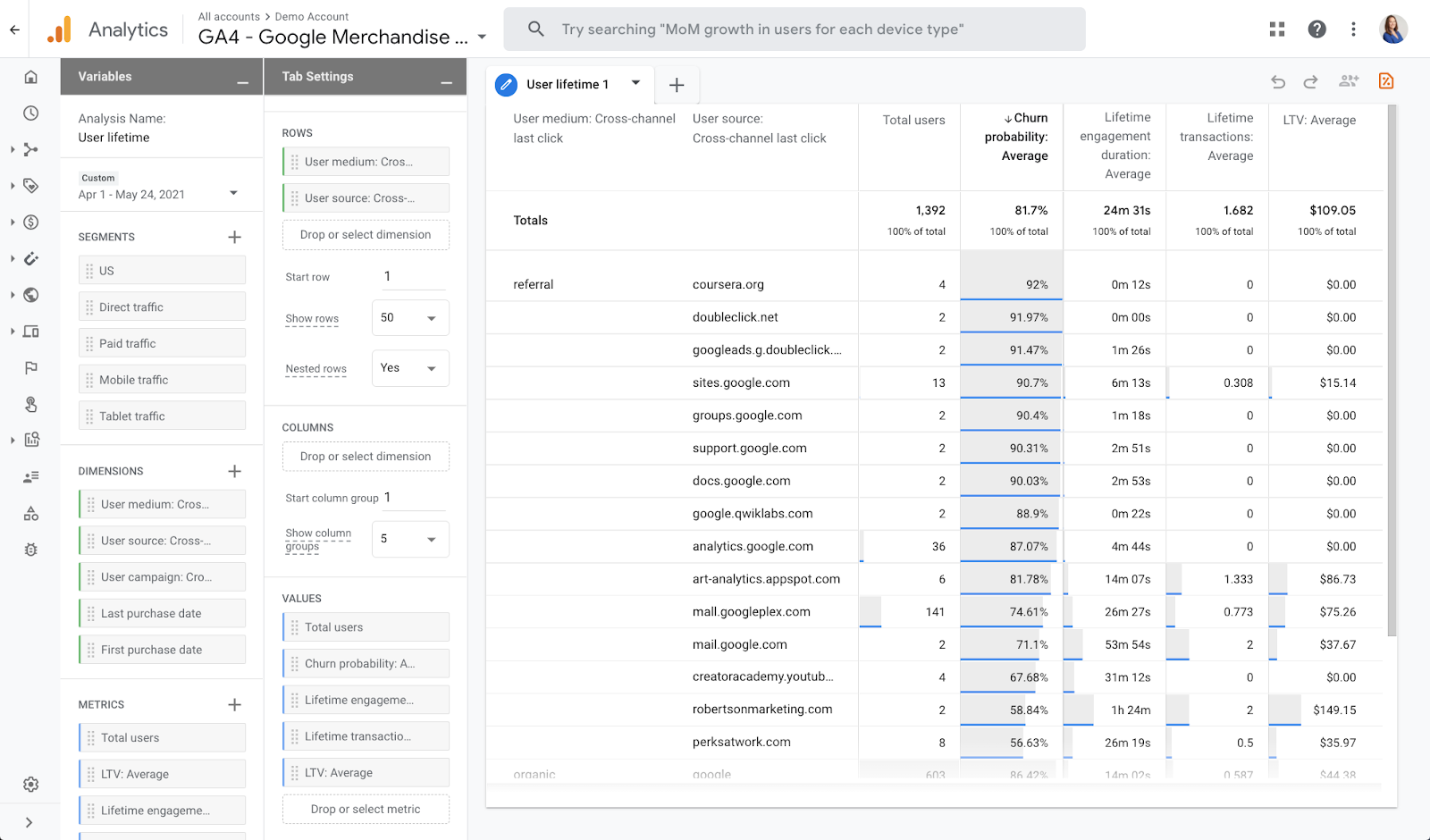The height and width of the screenshot is (840, 1430).
Task: Click Drop or select metric box
Action: coord(366,810)
